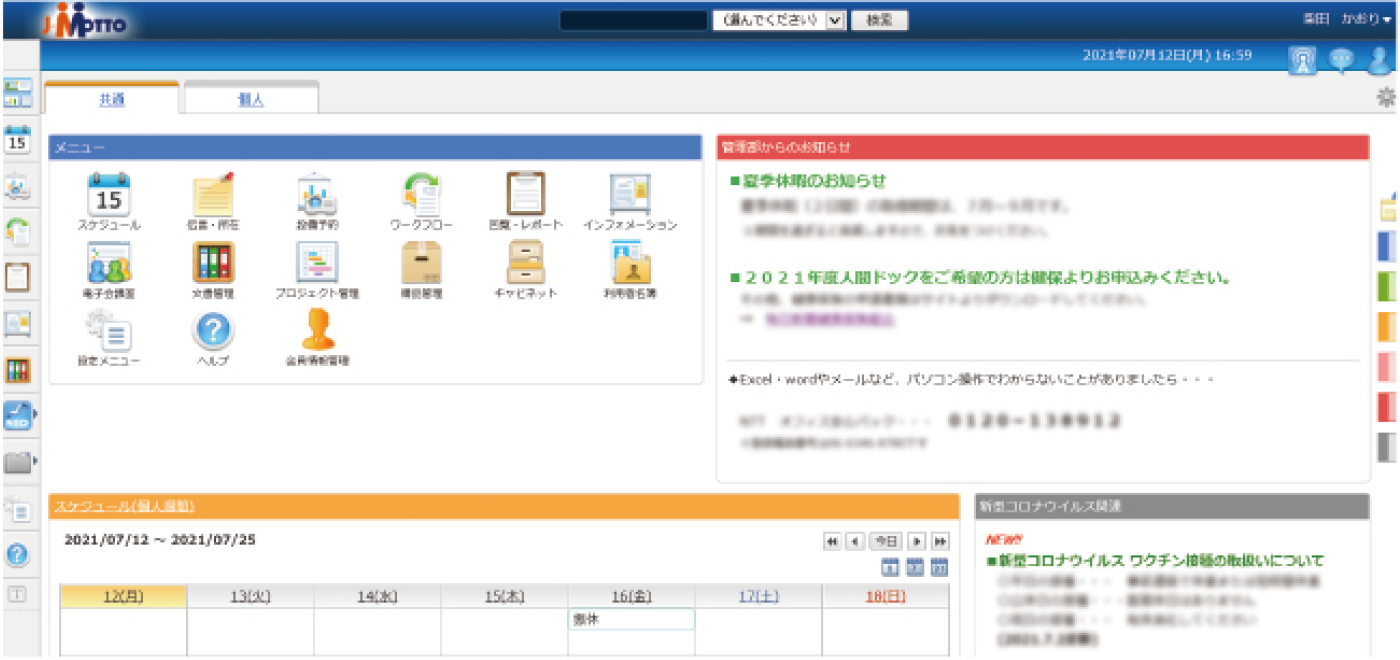1400x660 pixels.
Task: Click the chat bubble icon in header
Action: point(1341,61)
